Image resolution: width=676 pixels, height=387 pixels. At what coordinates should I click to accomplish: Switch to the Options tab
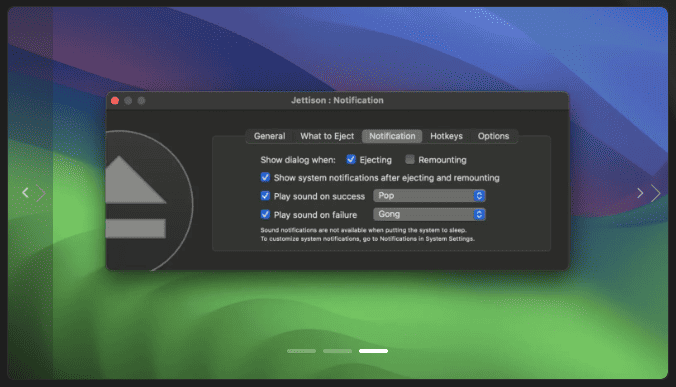(x=493, y=136)
